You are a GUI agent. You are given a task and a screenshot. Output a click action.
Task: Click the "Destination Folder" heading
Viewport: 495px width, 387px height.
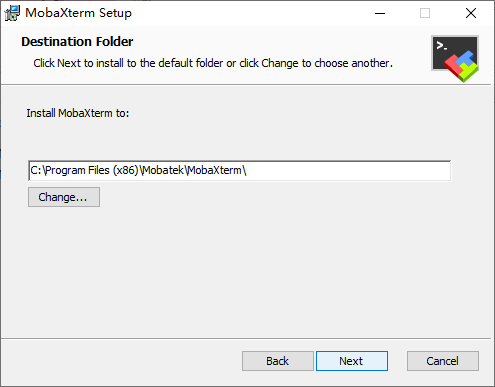(x=77, y=42)
